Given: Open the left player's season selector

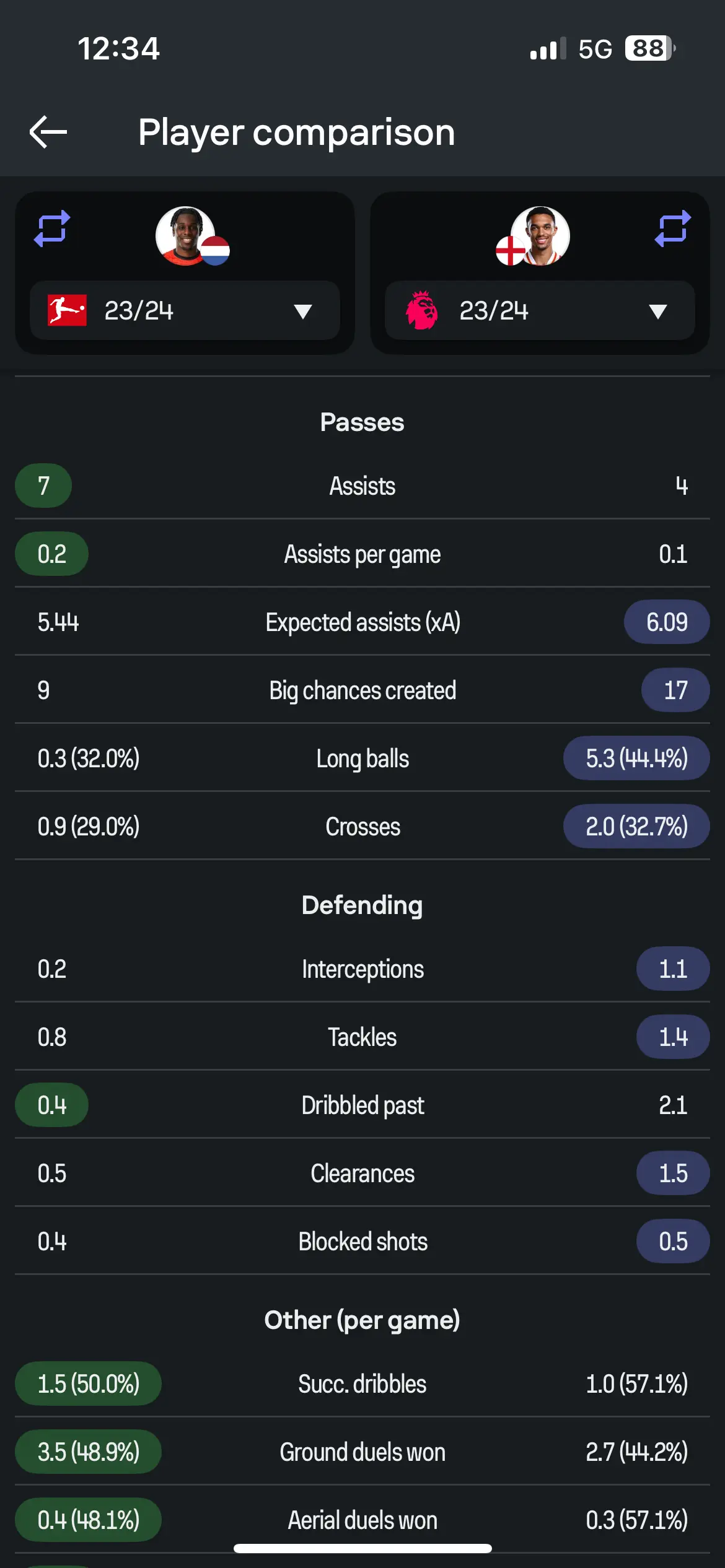Looking at the screenshot, I should pos(185,310).
